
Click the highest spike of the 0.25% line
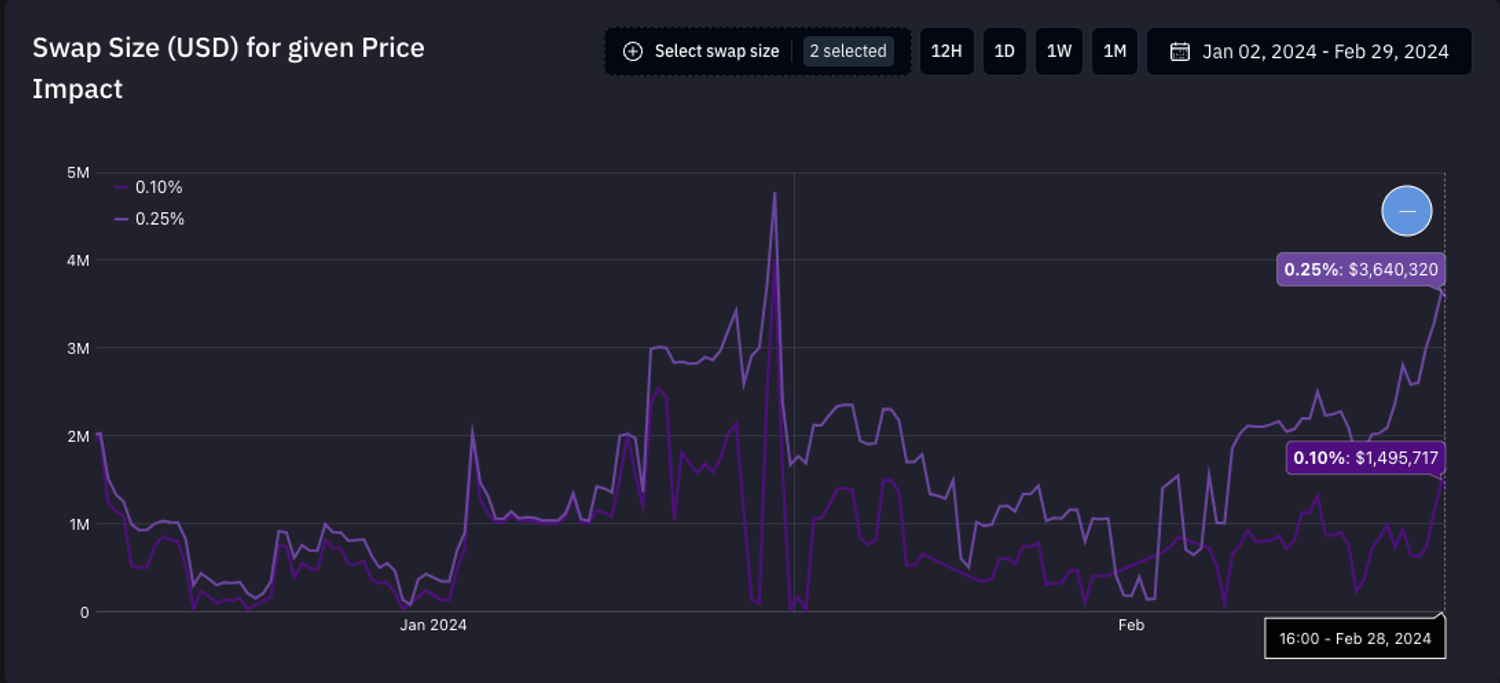coord(774,193)
